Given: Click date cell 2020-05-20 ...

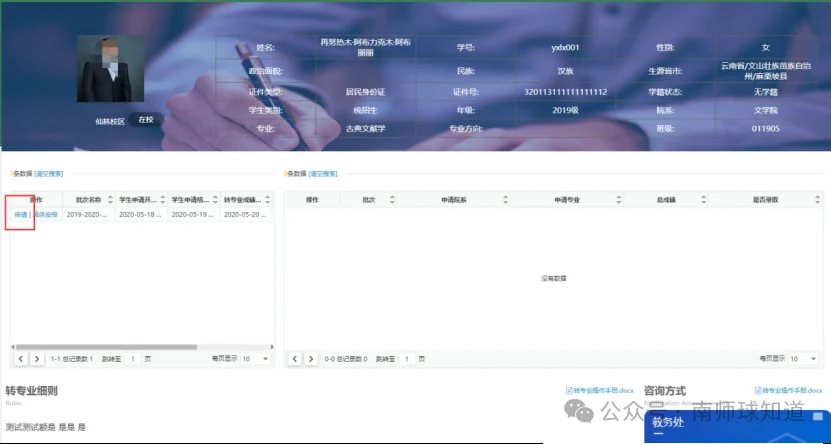Looking at the screenshot, I should click(245, 215).
